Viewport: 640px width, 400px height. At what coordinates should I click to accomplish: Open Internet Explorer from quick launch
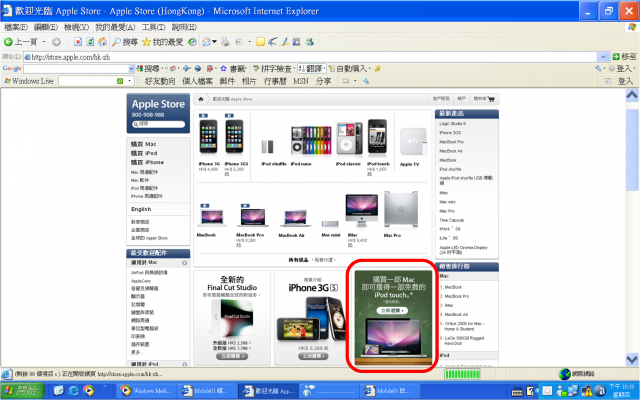click(x=73, y=391)
